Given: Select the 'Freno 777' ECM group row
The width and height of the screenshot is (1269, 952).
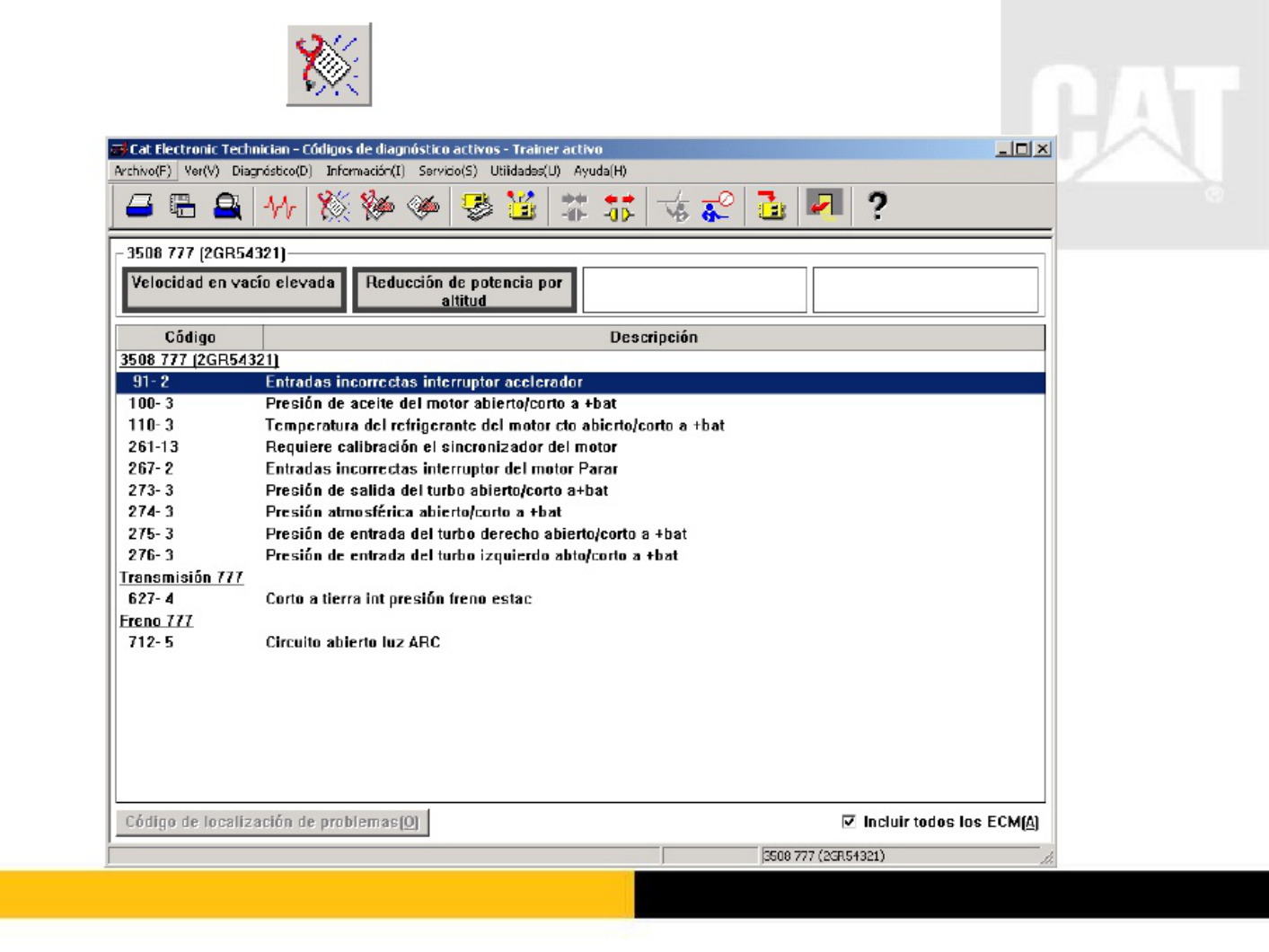Looking at the screenshot, I should point(580,621).
